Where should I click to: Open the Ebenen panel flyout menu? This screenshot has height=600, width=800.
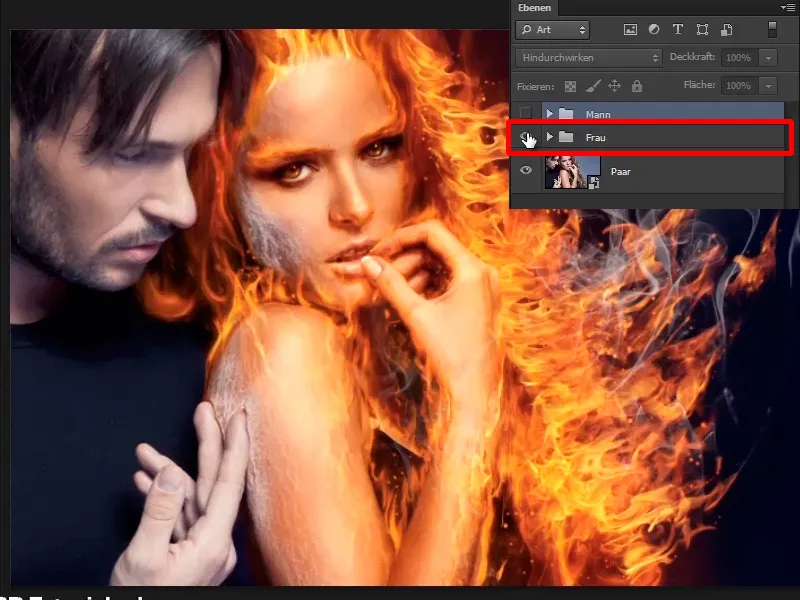pyautogui.click(x=788, y=8)
